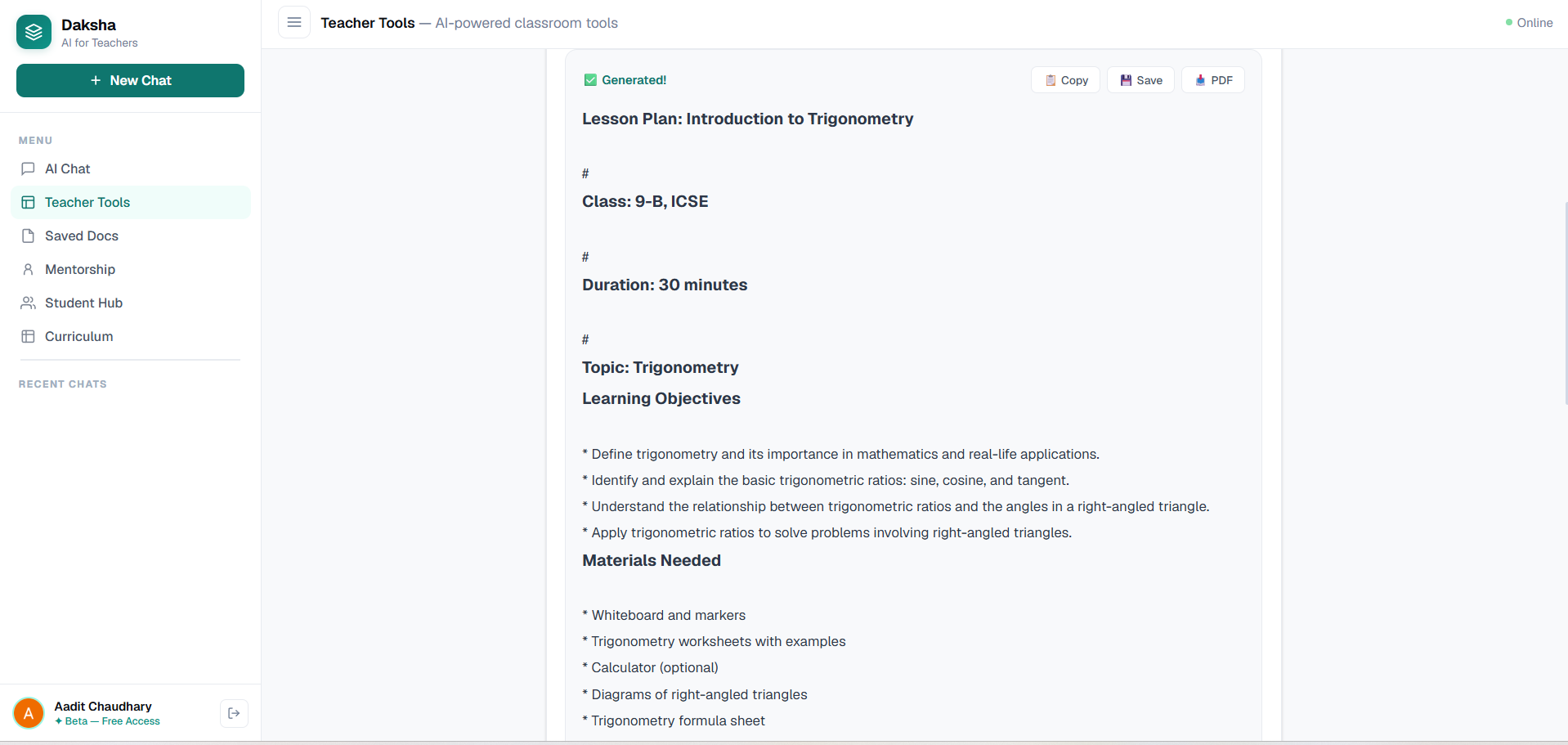This screenshot has width=1568, height=745.
Task: Click the Trigonometry formula sheet item
Action: 674,720
